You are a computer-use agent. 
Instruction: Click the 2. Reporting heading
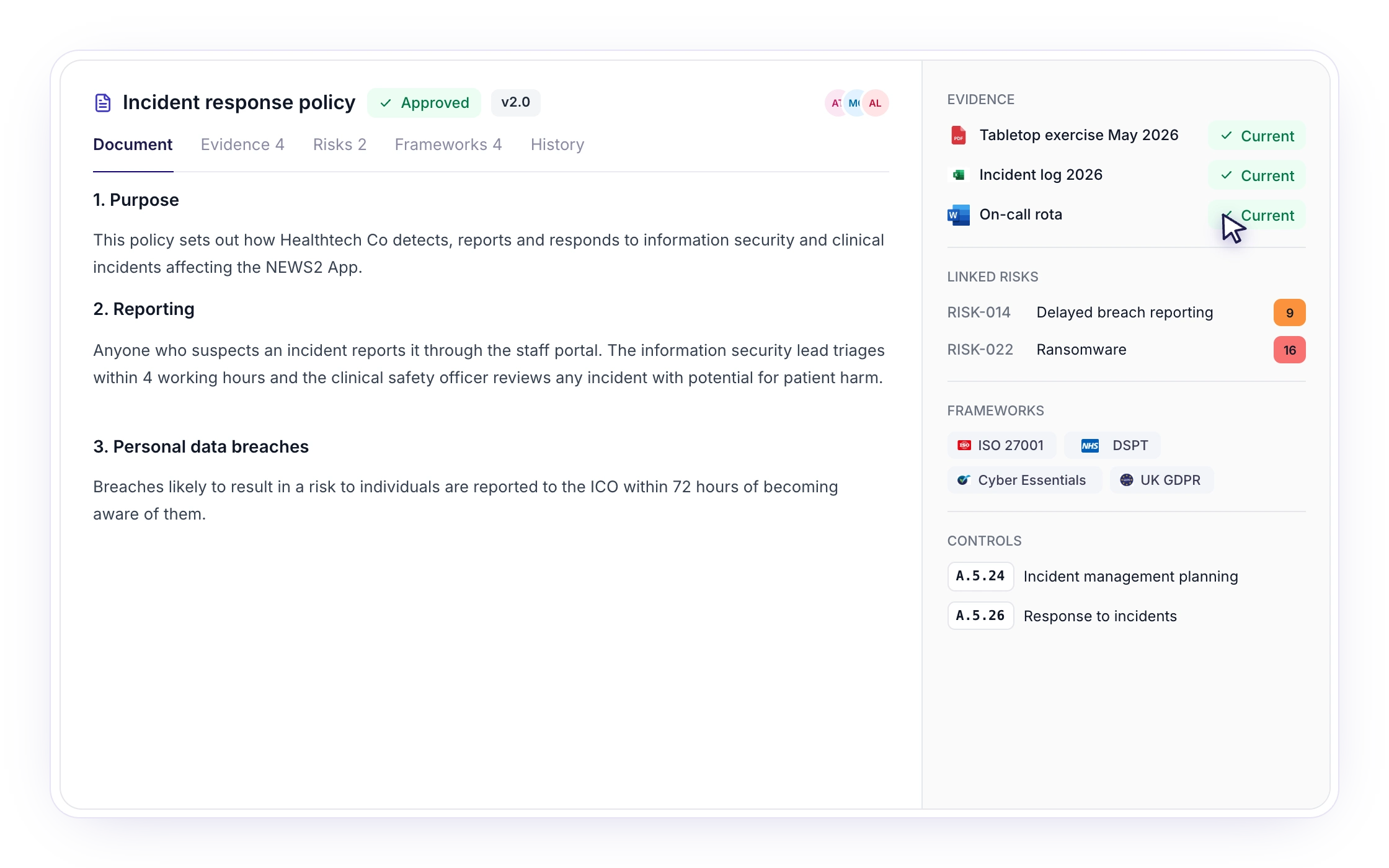coord(144,309)
